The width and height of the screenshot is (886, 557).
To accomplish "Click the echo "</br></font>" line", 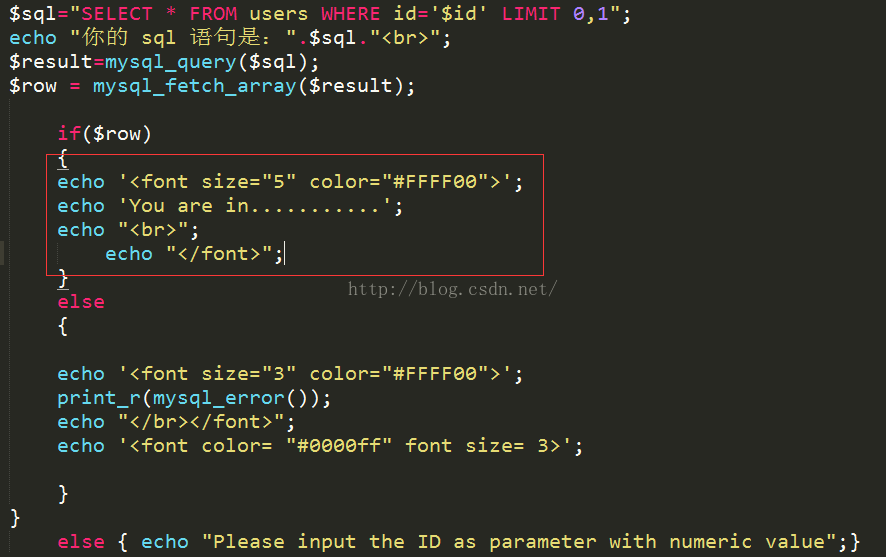I will [x=176, y=422].
